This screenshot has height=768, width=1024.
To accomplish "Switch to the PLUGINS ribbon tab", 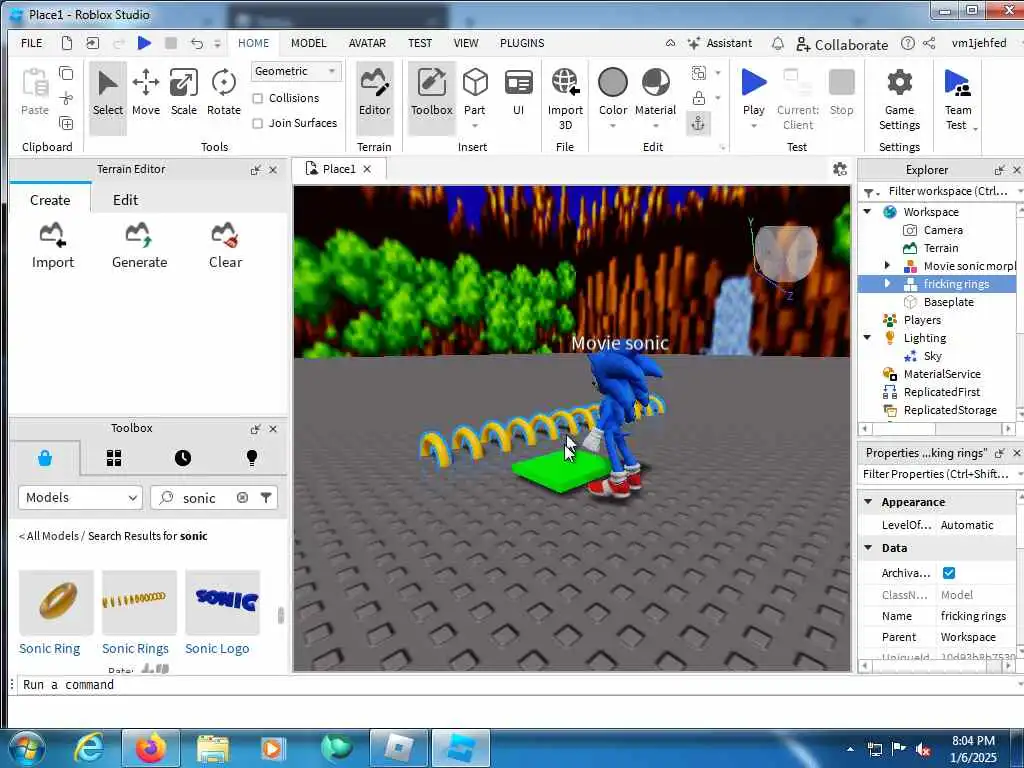I will tap(522, 43).
